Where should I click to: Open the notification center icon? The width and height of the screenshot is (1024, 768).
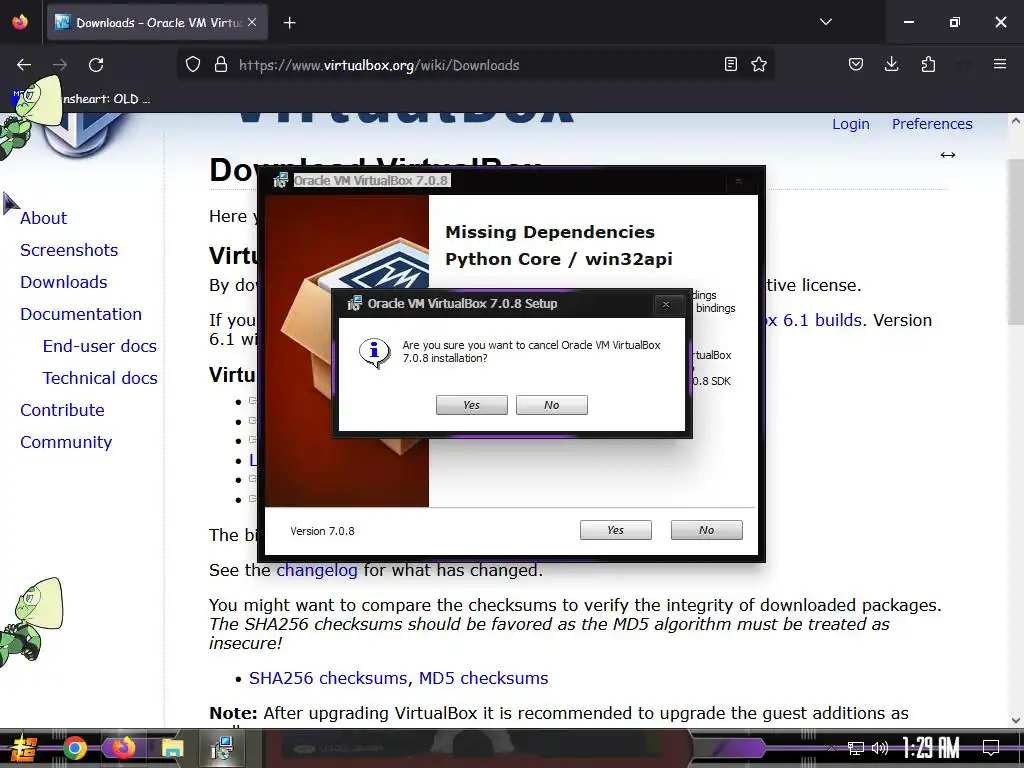[991, 748]
